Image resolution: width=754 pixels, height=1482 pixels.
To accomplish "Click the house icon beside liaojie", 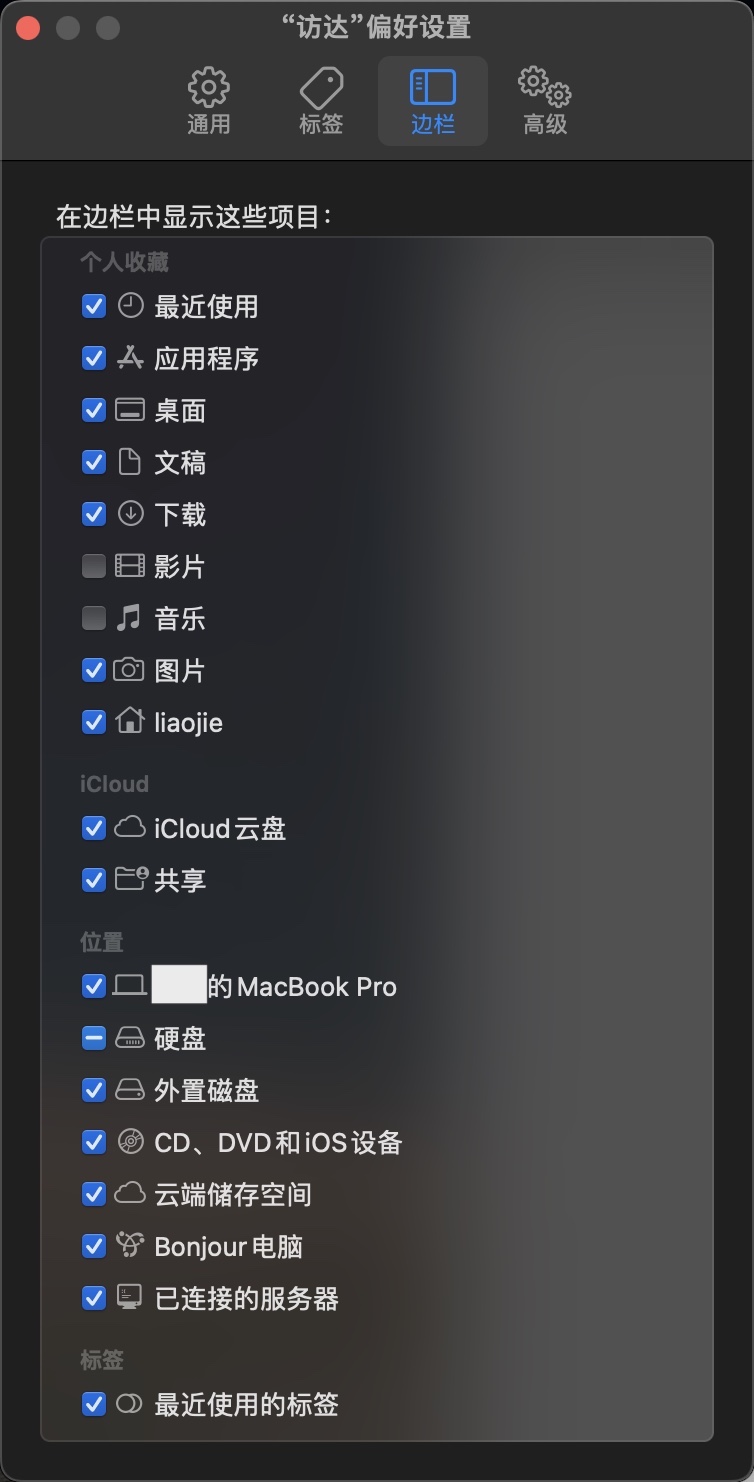I will click(130, 721).
